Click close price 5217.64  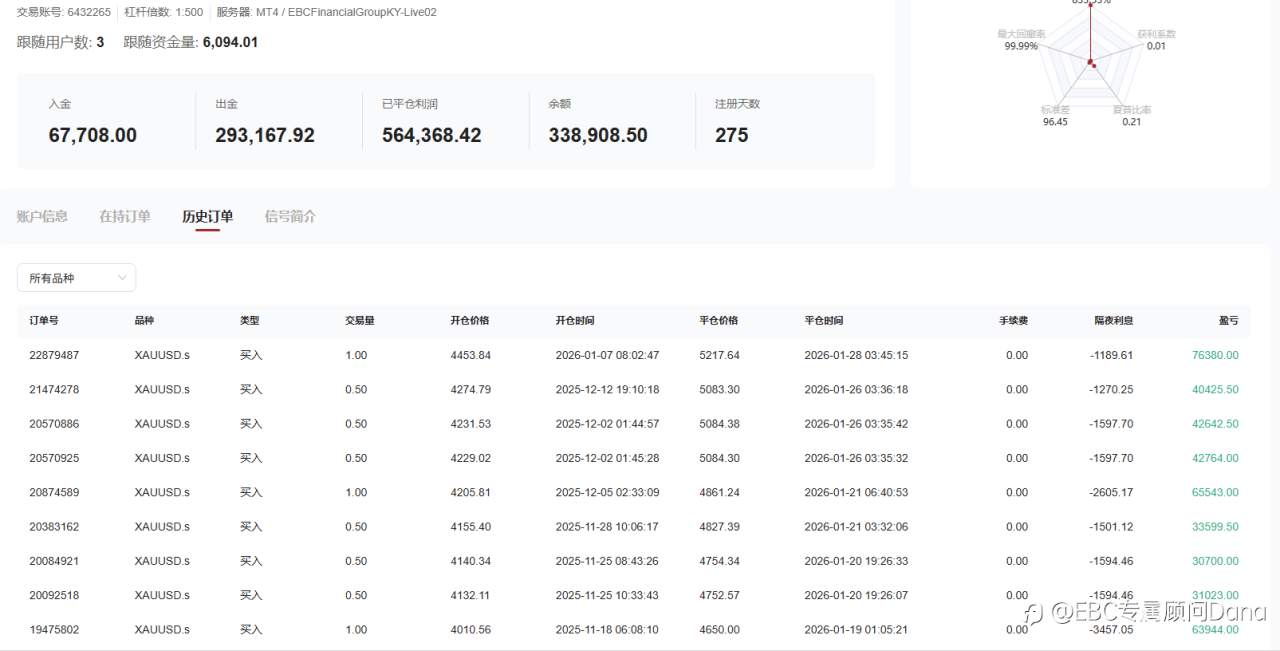(x=719, y=355)
